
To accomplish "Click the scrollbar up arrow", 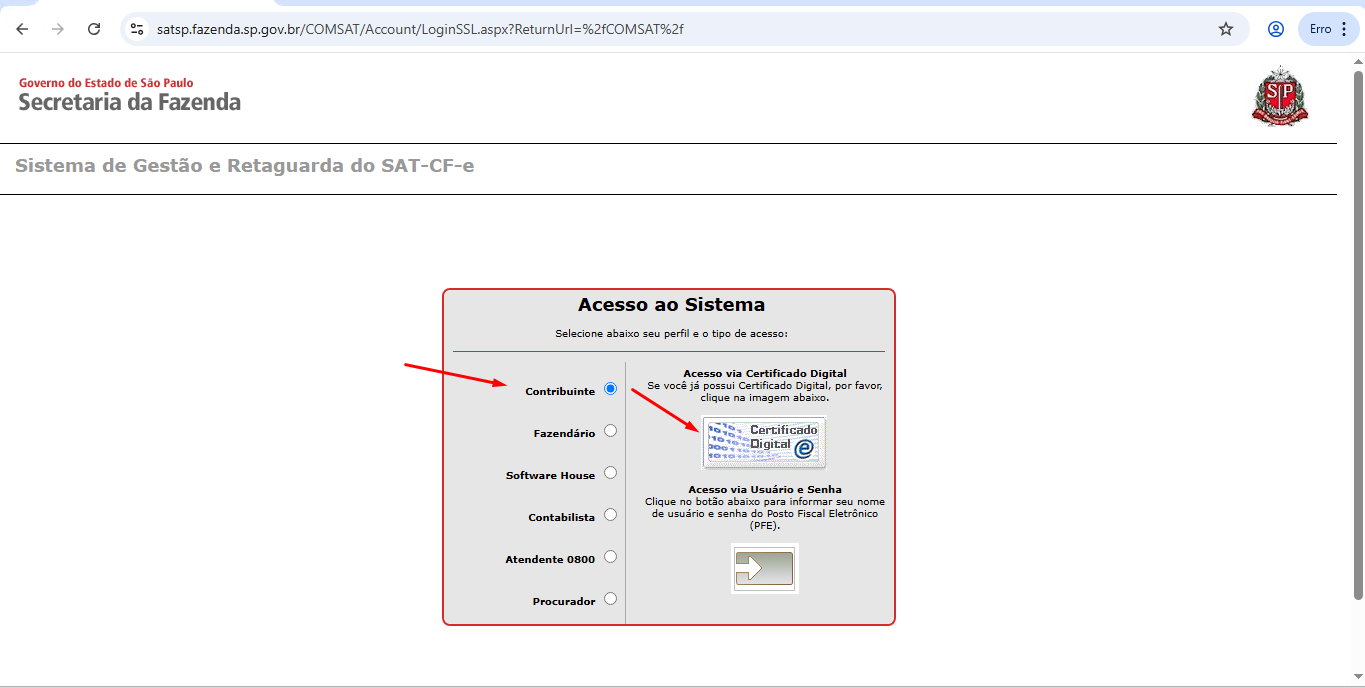I will (1357, 62).
